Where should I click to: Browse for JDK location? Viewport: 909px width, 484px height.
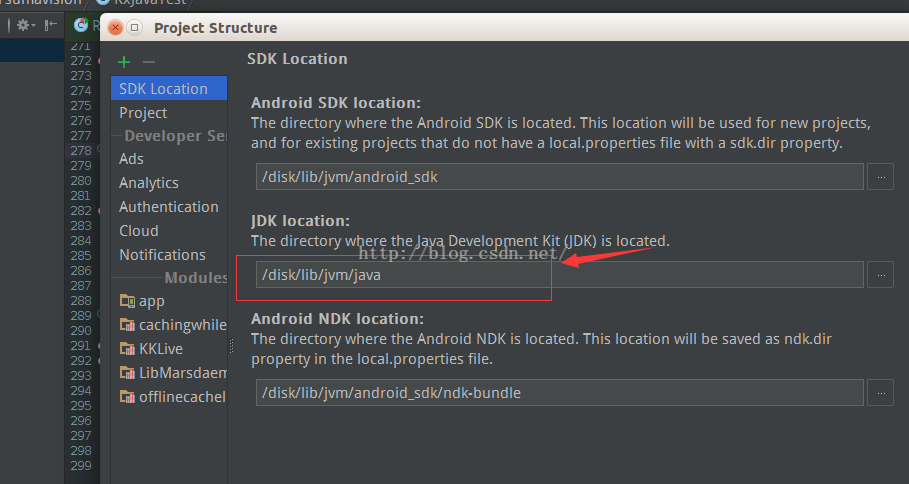coord(880,275)
